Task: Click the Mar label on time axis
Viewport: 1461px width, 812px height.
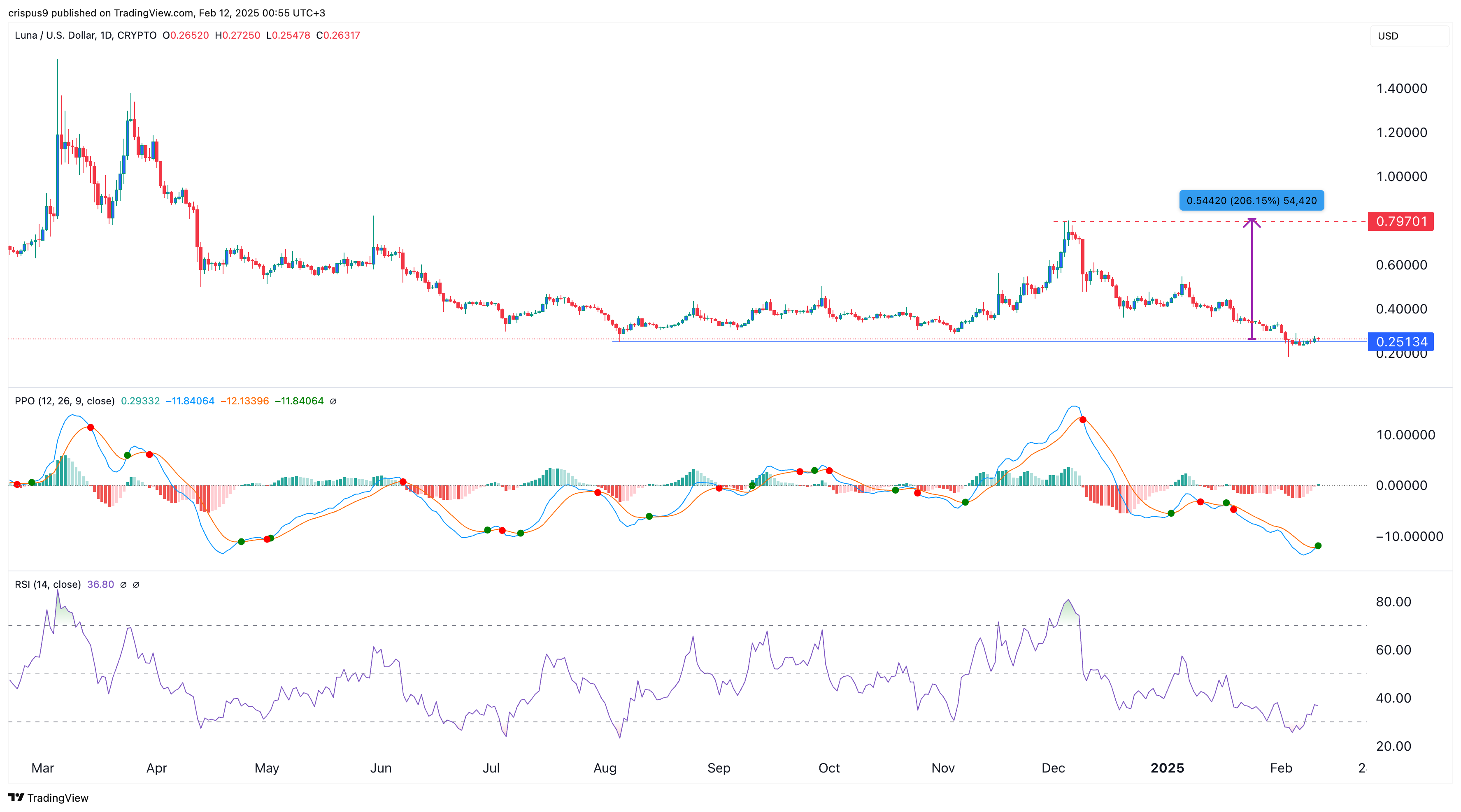Action: click(x=42, y=768)
